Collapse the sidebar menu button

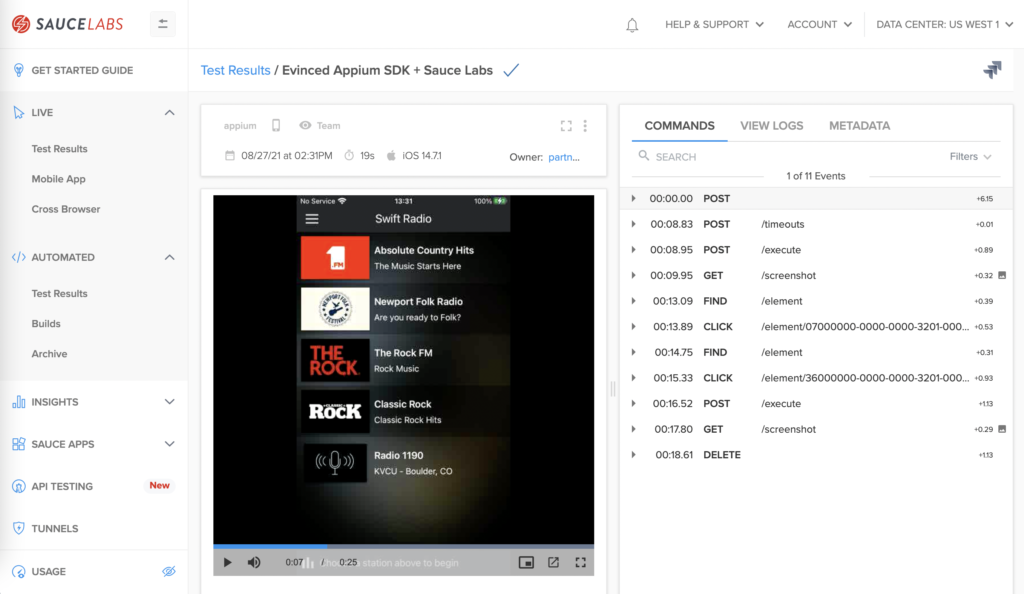pyautogui.click(x=163, y=24)
